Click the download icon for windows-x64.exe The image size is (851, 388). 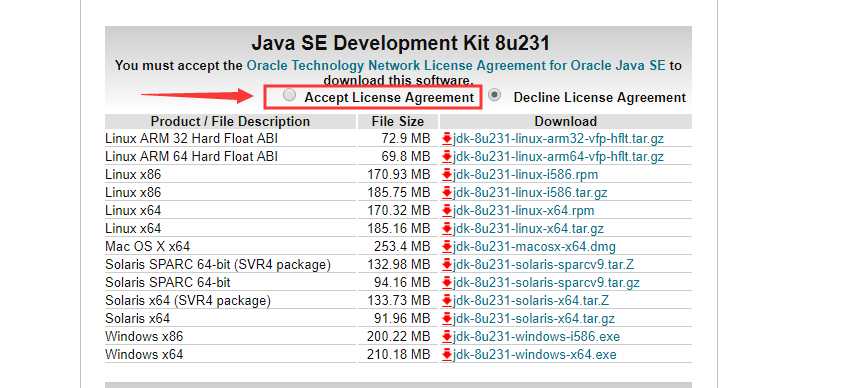[447, 355]
